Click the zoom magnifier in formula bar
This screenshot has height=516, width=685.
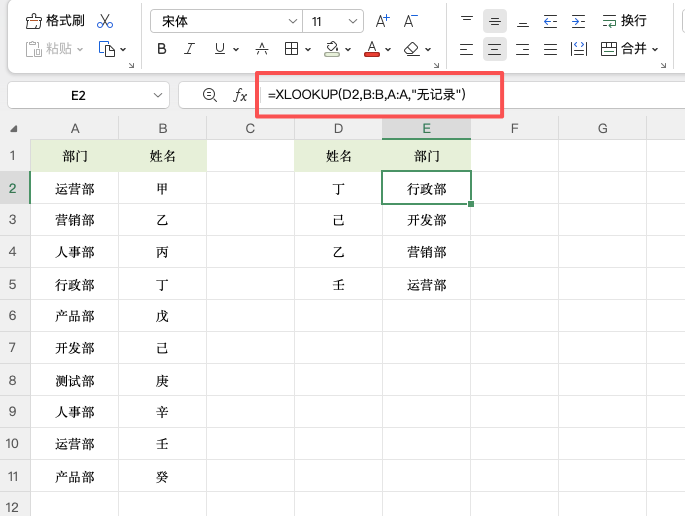(210, 95)
